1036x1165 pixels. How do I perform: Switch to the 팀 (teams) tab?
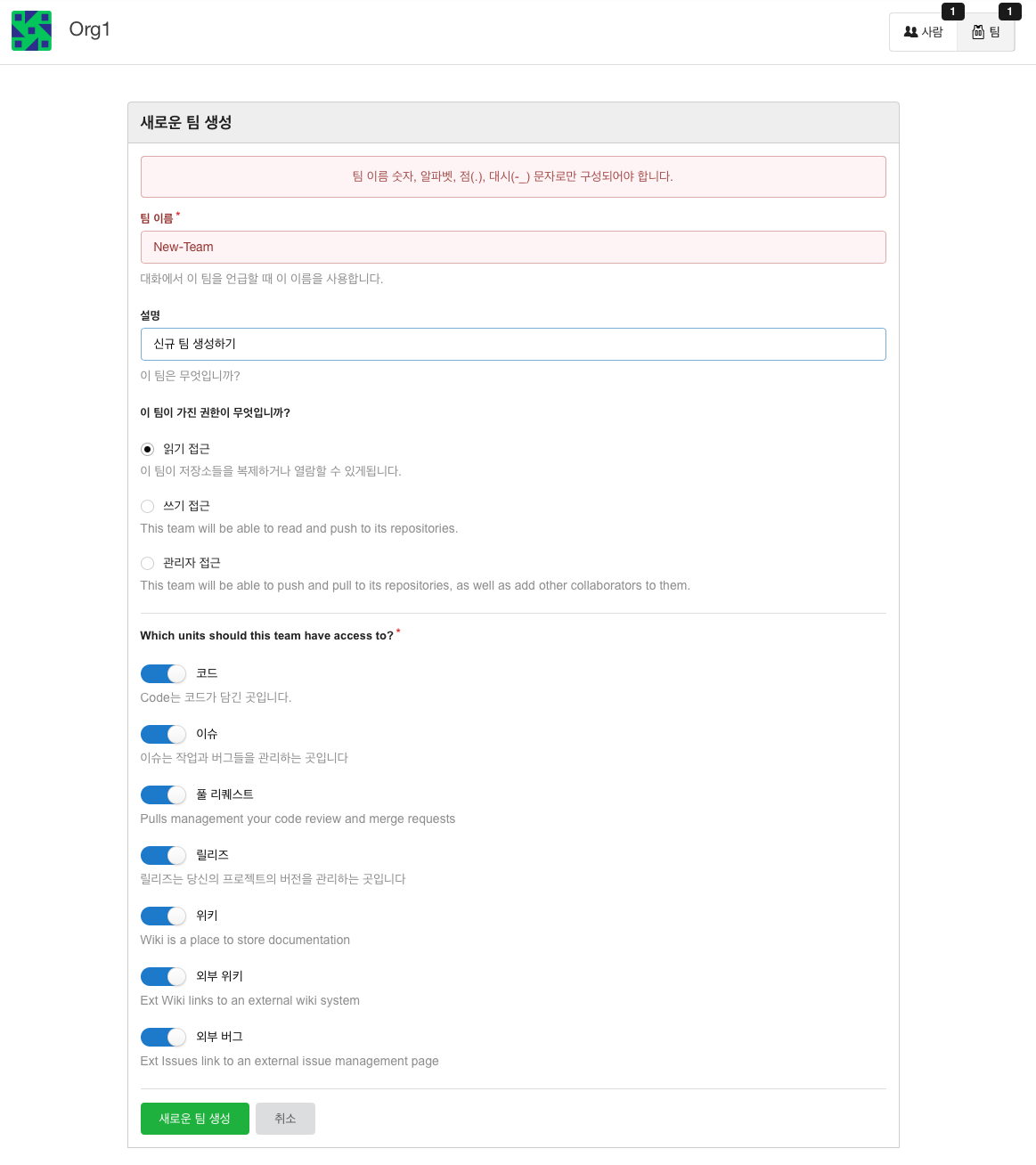pos(985,32)
